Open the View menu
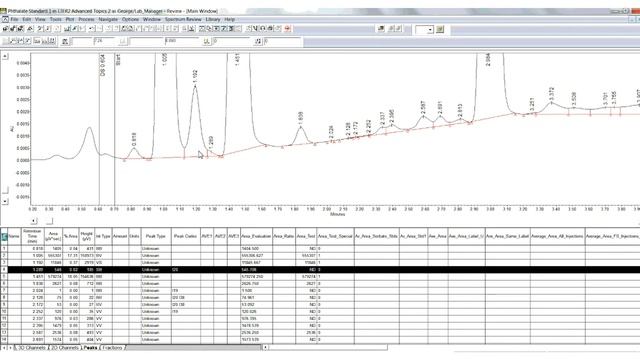This screenshot has height=360, width=640. point(40,19)
